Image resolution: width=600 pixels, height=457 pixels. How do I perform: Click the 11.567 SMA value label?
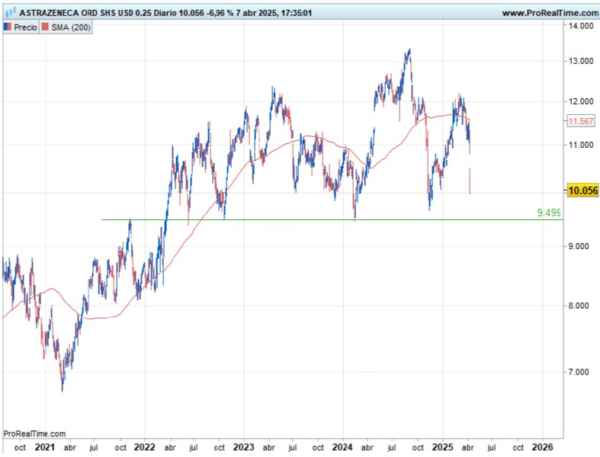(x=580, y=121)
